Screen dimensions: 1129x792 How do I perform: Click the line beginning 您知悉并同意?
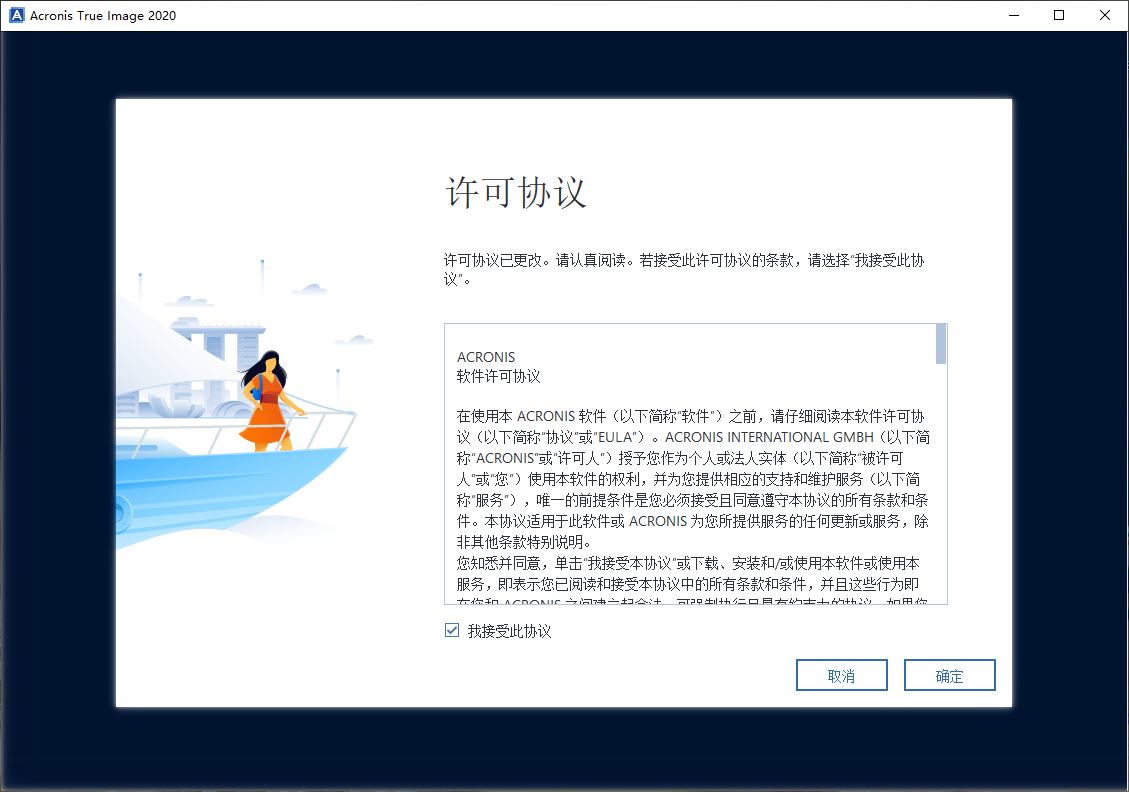click(688, 563)
